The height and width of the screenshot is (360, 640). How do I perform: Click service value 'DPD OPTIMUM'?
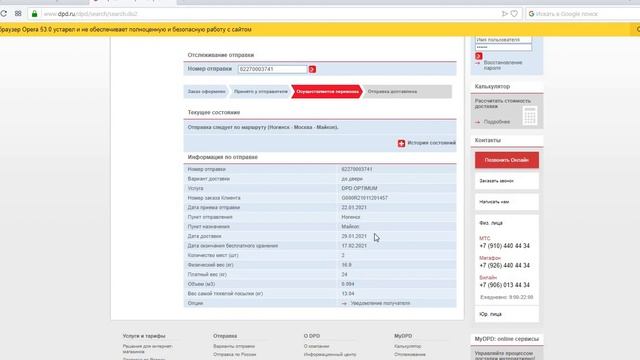[359, 189]
